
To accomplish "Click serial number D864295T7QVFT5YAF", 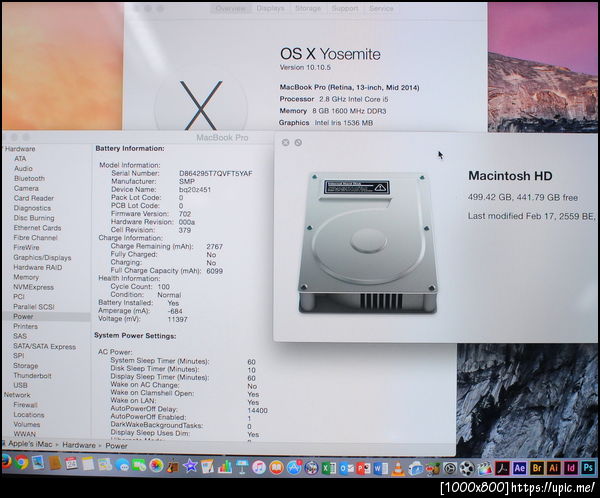I will [216, 173].
